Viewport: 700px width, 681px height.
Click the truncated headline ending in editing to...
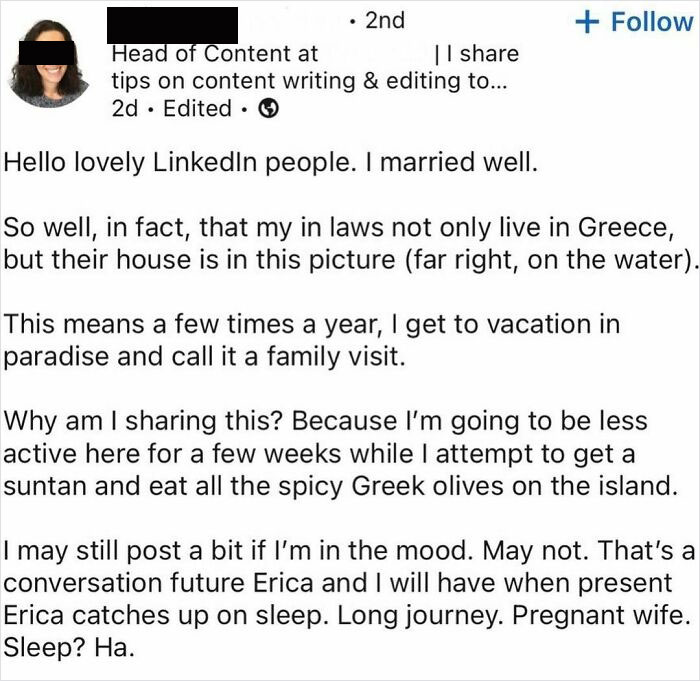point(309,81)
